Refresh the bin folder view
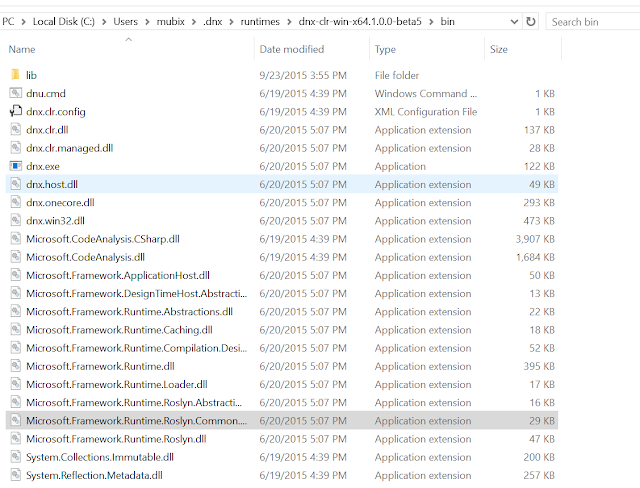 click(531, 22)
